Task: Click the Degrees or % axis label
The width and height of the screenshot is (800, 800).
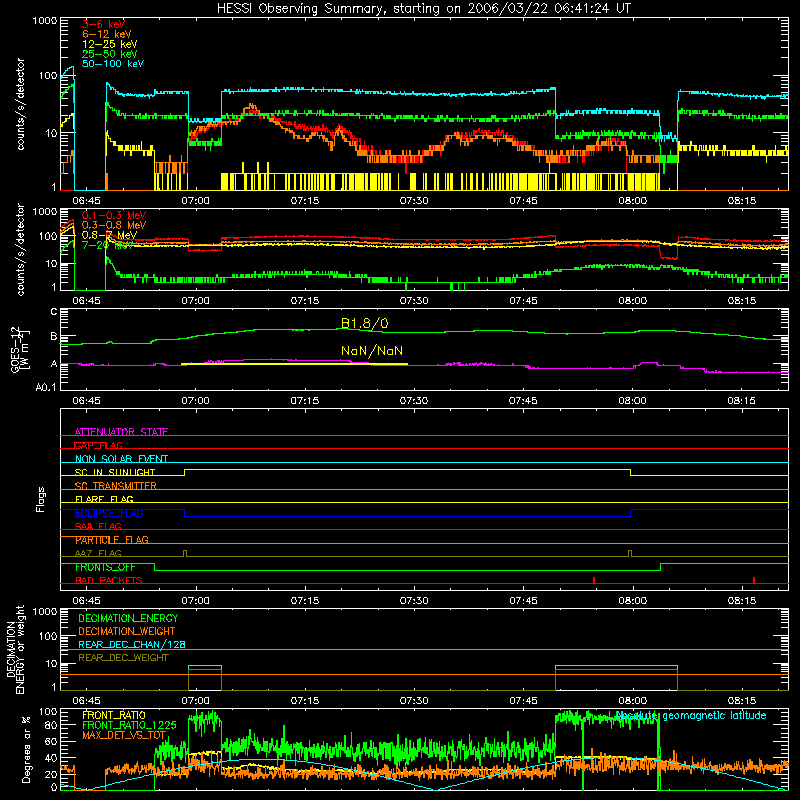Action: click(26, 750)
